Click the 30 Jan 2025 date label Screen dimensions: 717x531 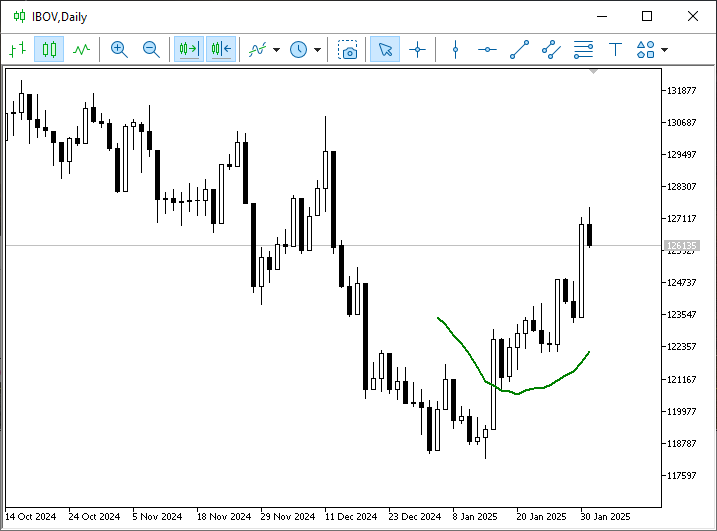(x=605, y=516)
